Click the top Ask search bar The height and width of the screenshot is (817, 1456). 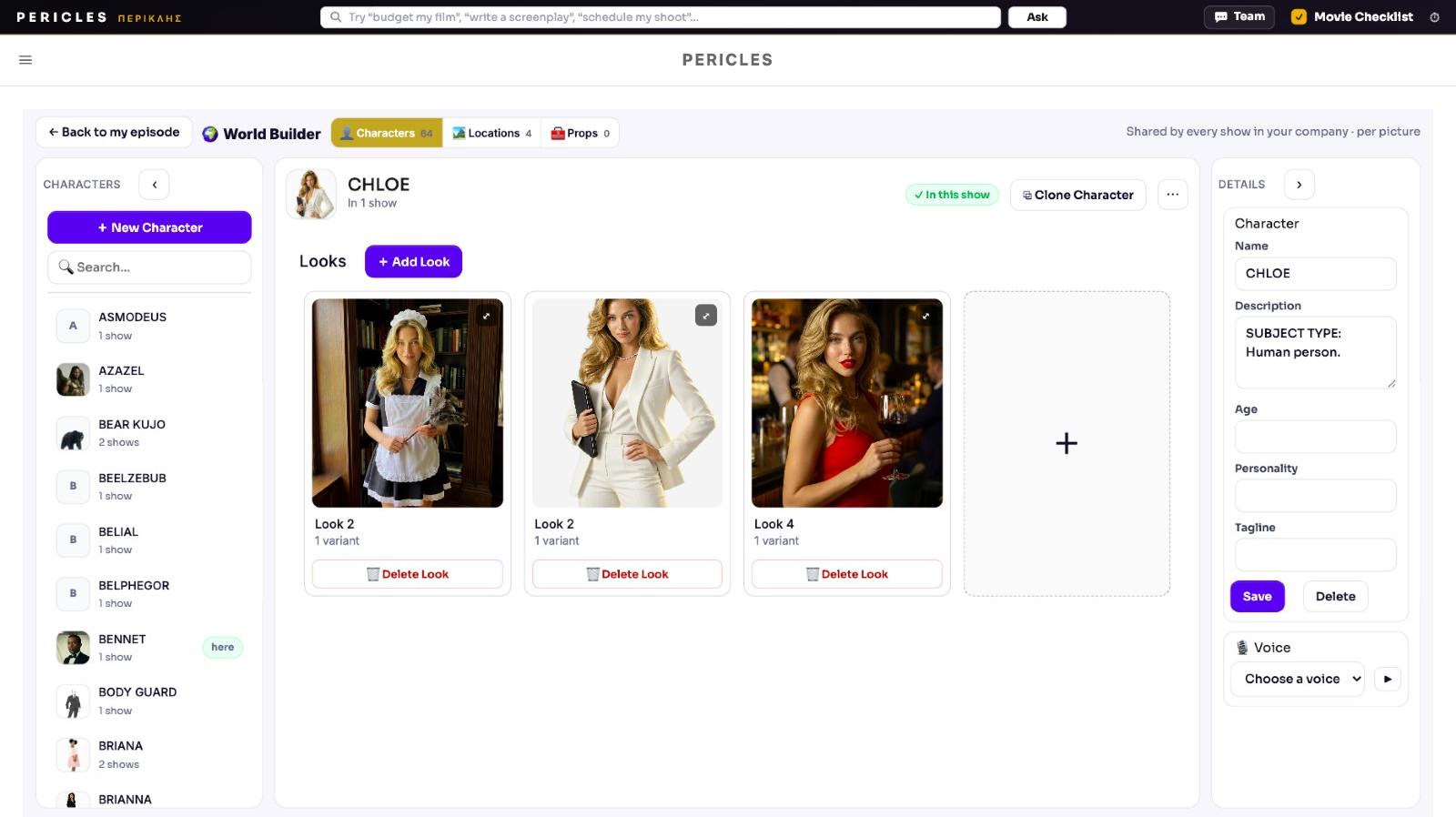tap(661, 17)
